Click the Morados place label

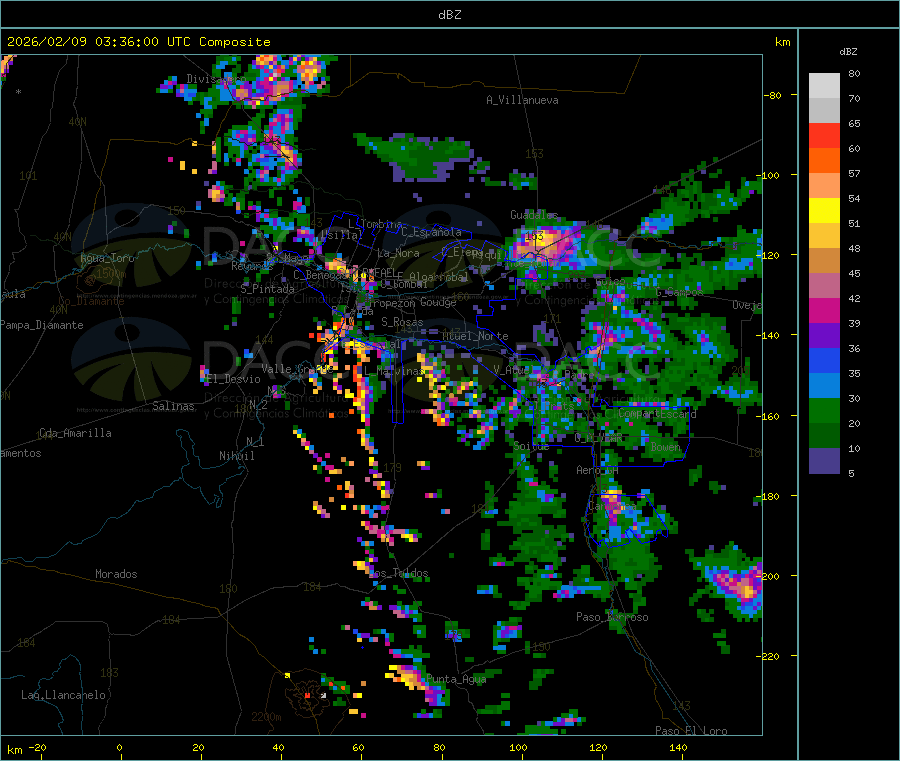116,574
